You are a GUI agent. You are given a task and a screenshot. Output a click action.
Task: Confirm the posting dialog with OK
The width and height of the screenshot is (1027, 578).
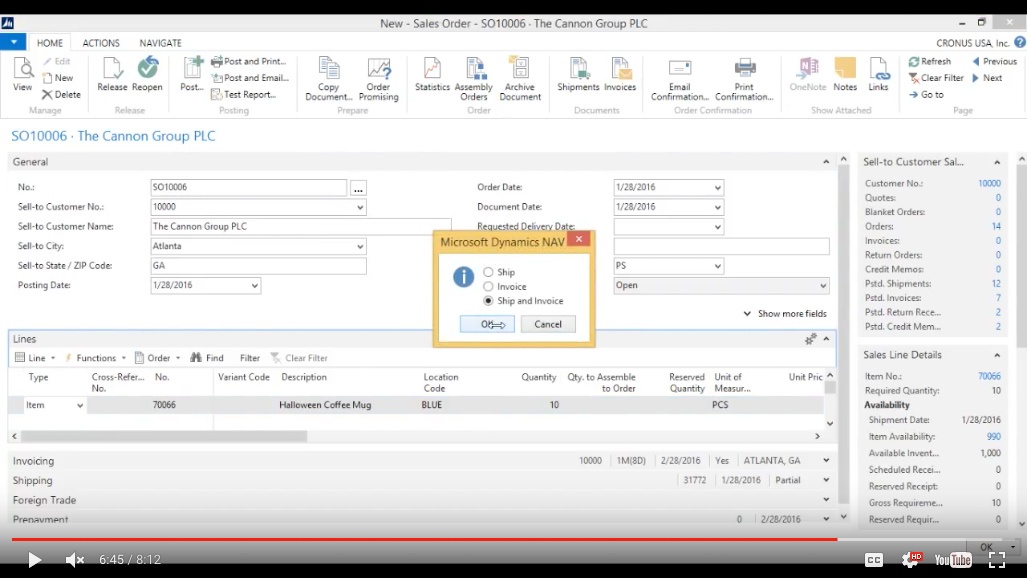[x=487, y=324]
